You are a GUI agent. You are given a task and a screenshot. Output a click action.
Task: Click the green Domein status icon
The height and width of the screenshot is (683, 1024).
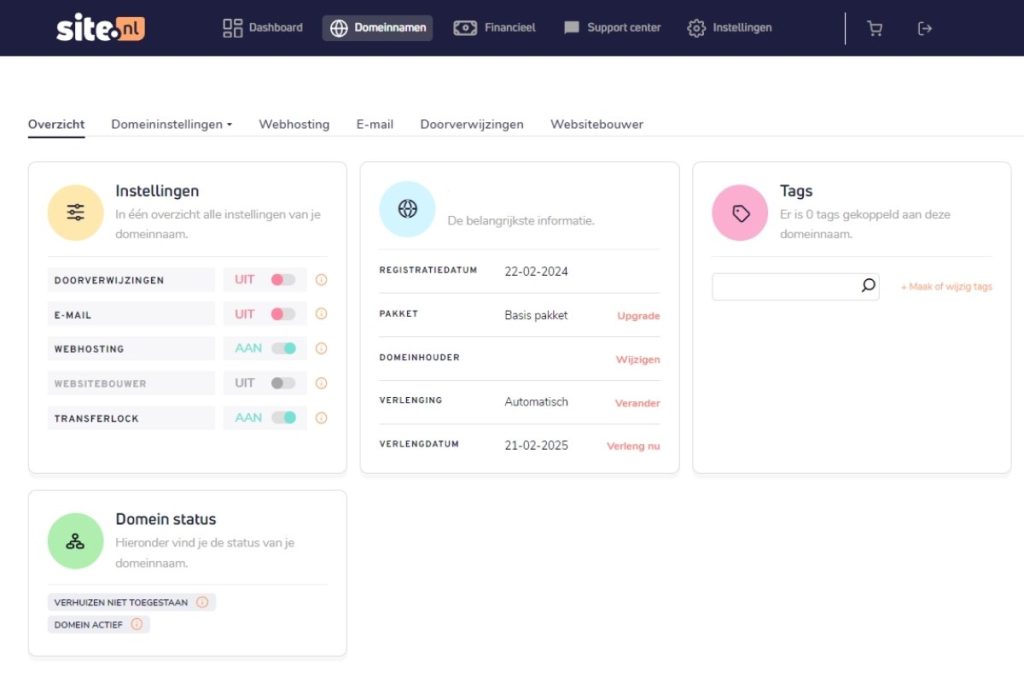click(75, 540)
